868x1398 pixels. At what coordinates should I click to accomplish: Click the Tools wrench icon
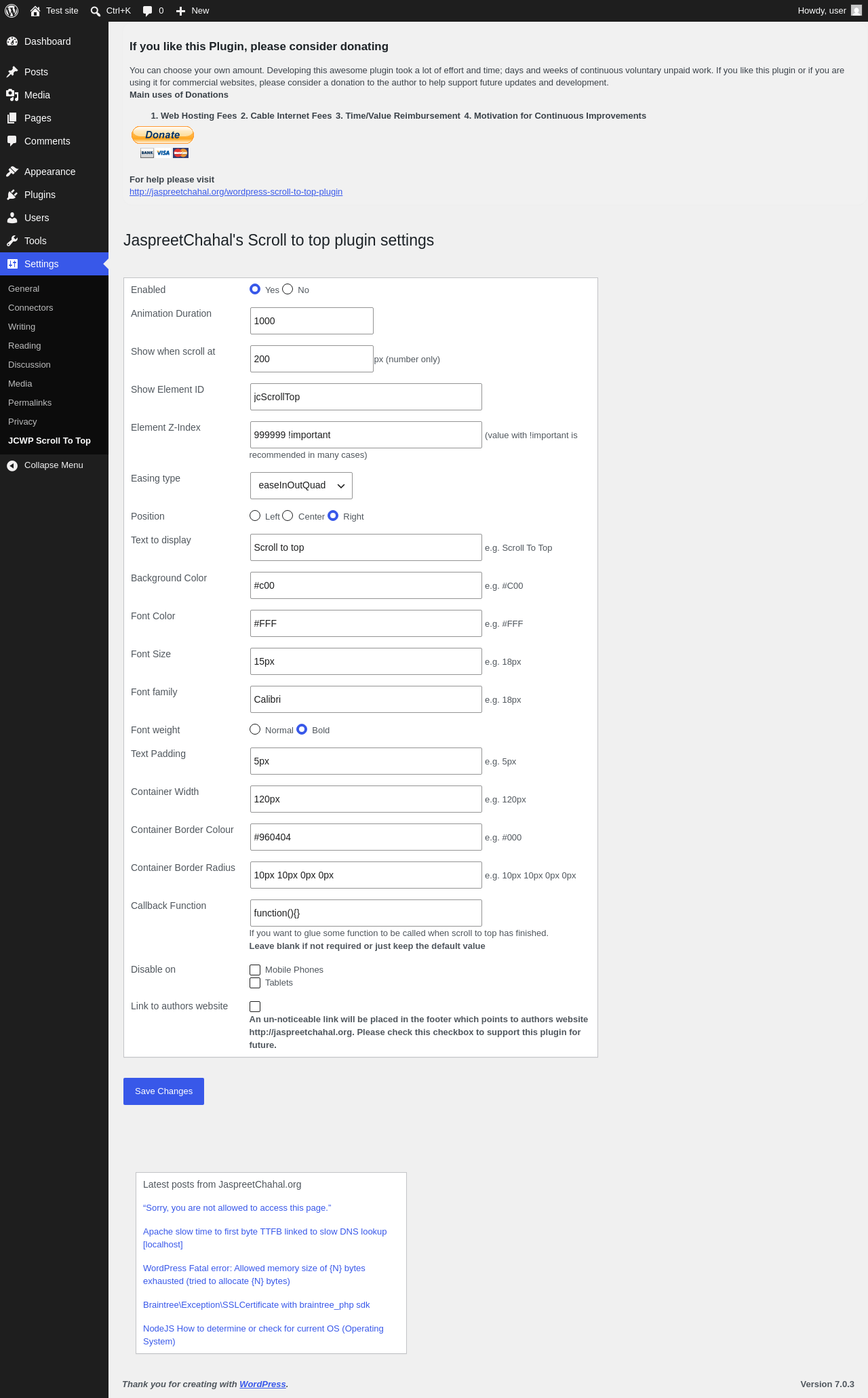coord(12,241)
